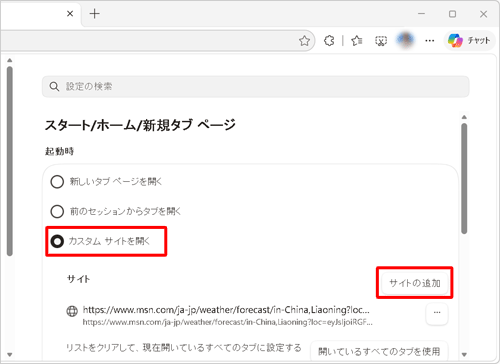Open the Favorites list icon
This screenshot has width=500, height=364.
(x=357, y=41)
